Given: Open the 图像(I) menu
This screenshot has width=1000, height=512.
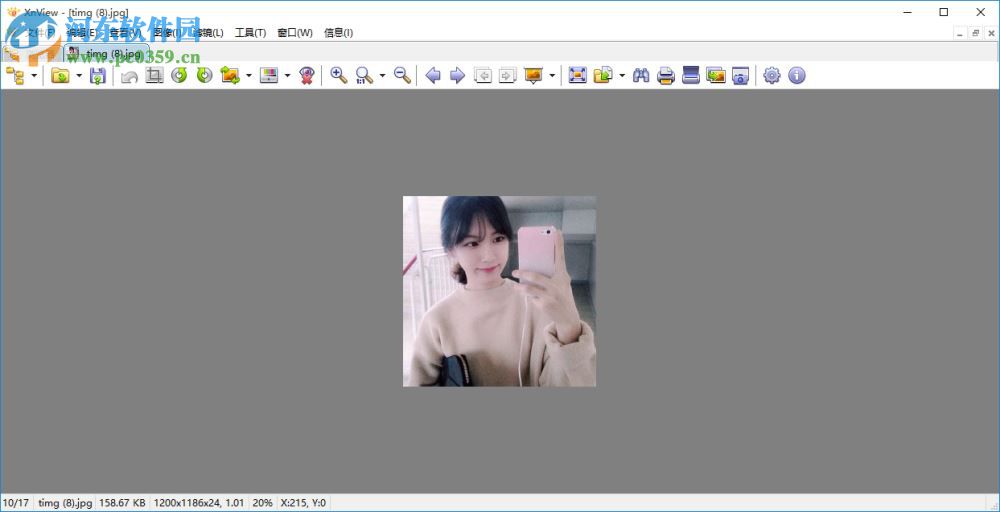Looking at the screenshot, I should (x=167, y=33).
